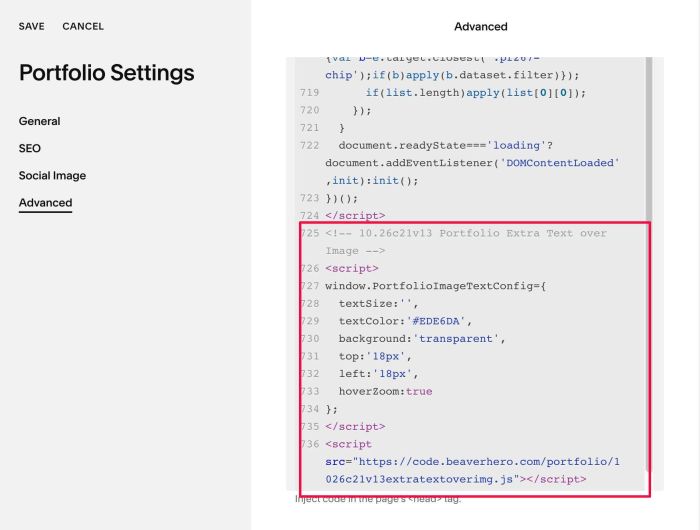Click the 'DOMContentLoaded' string in code
Viewport: 700px width, 530px height.
click(x=559, y=163)
